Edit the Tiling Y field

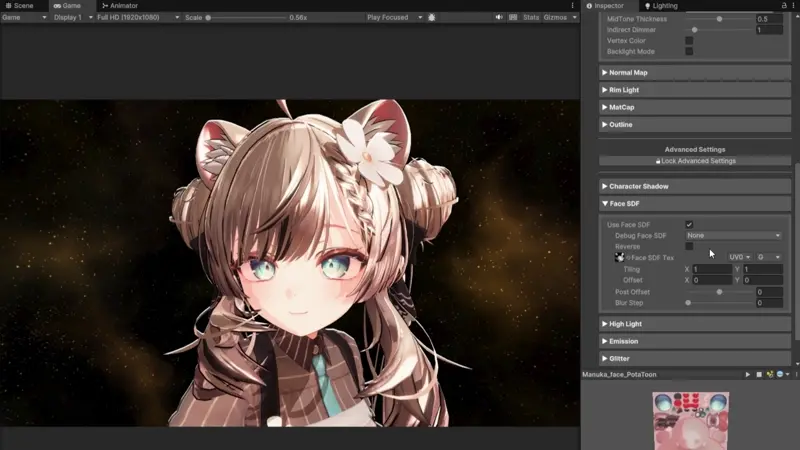point(763,269)
